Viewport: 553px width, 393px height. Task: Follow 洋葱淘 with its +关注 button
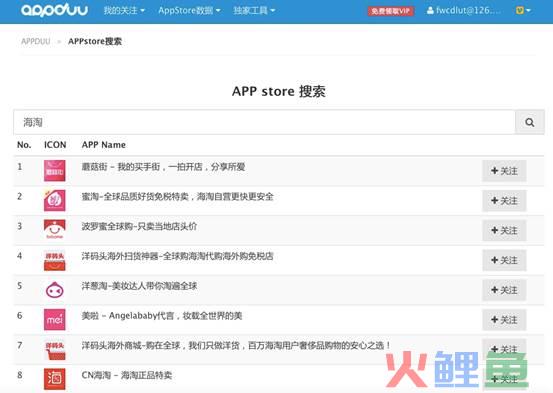[x=504, y=290]
